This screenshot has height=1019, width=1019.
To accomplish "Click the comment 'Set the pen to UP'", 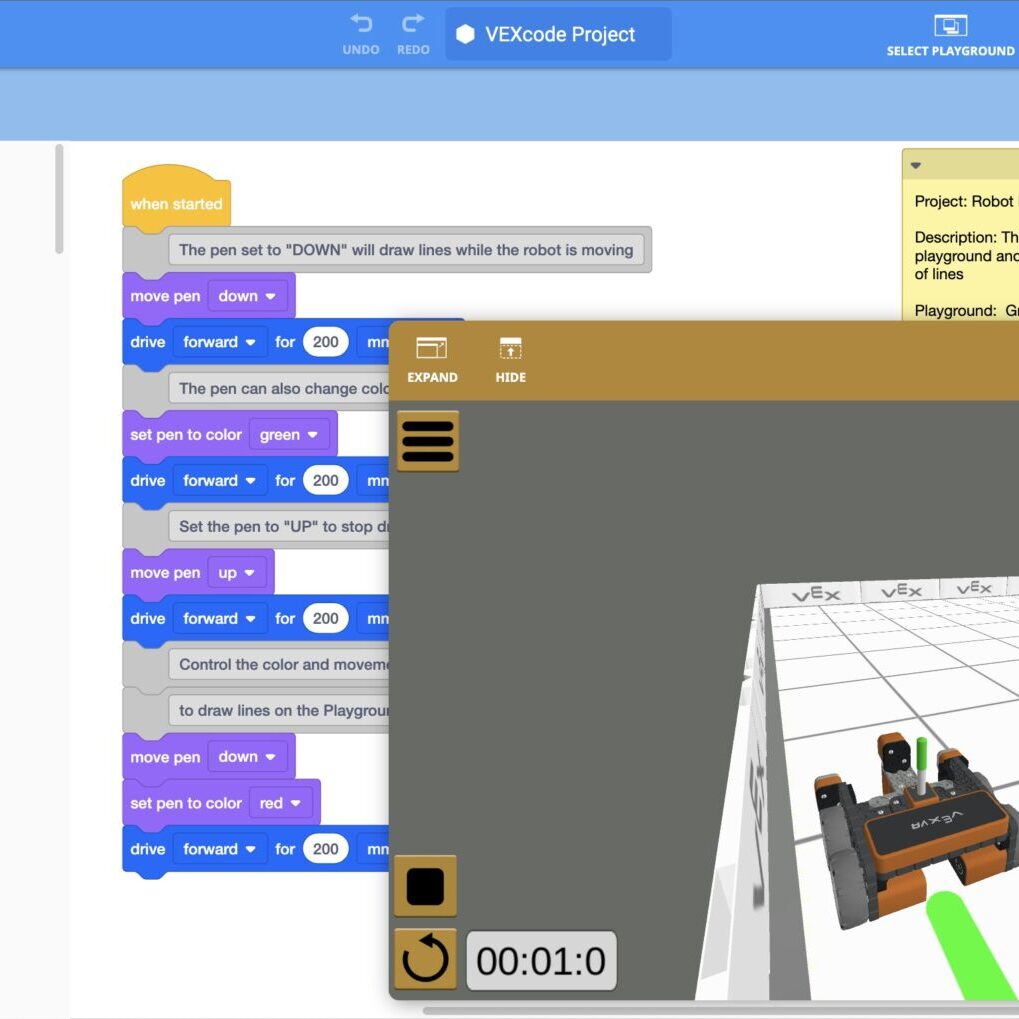I will click(x=279, y=527).
